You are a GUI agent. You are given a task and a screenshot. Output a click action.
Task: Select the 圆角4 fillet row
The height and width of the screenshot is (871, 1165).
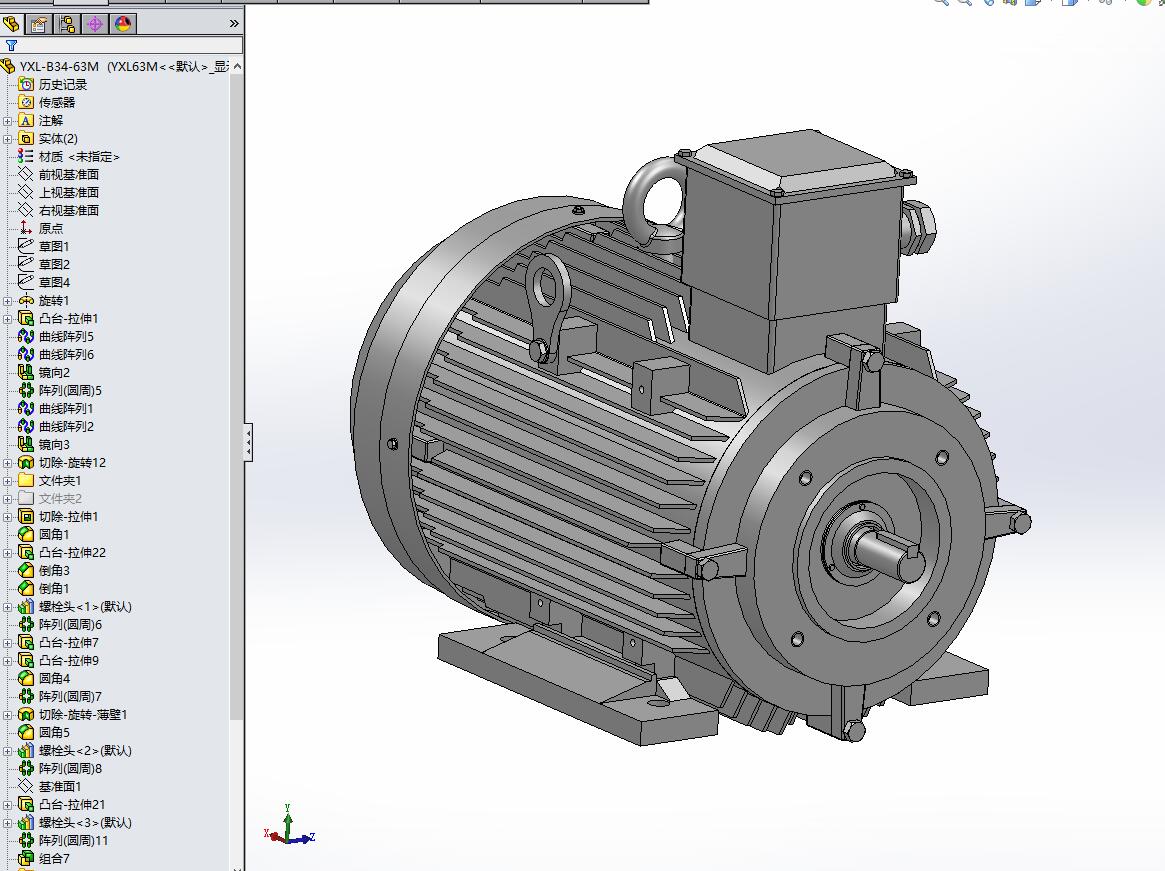(45, 679)
